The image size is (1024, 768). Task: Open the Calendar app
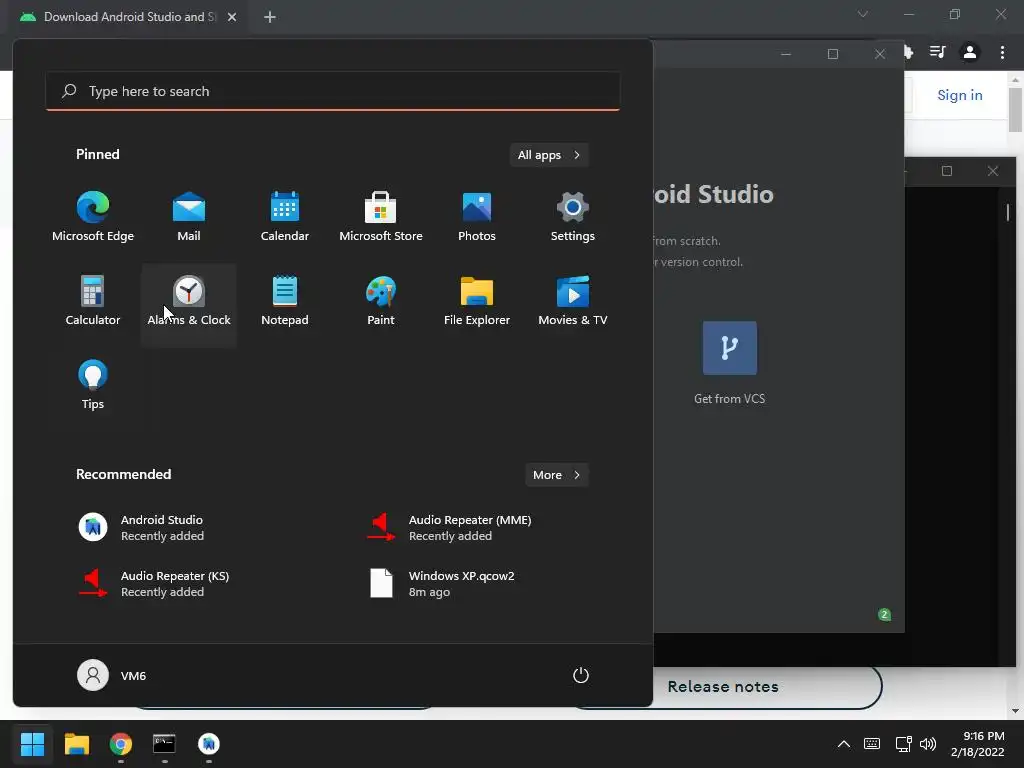285,217
